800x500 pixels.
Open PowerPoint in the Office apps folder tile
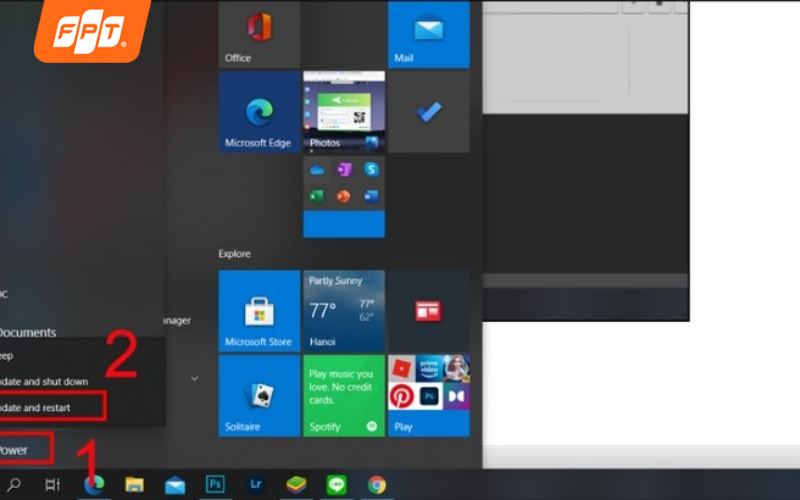pos(344,196)
